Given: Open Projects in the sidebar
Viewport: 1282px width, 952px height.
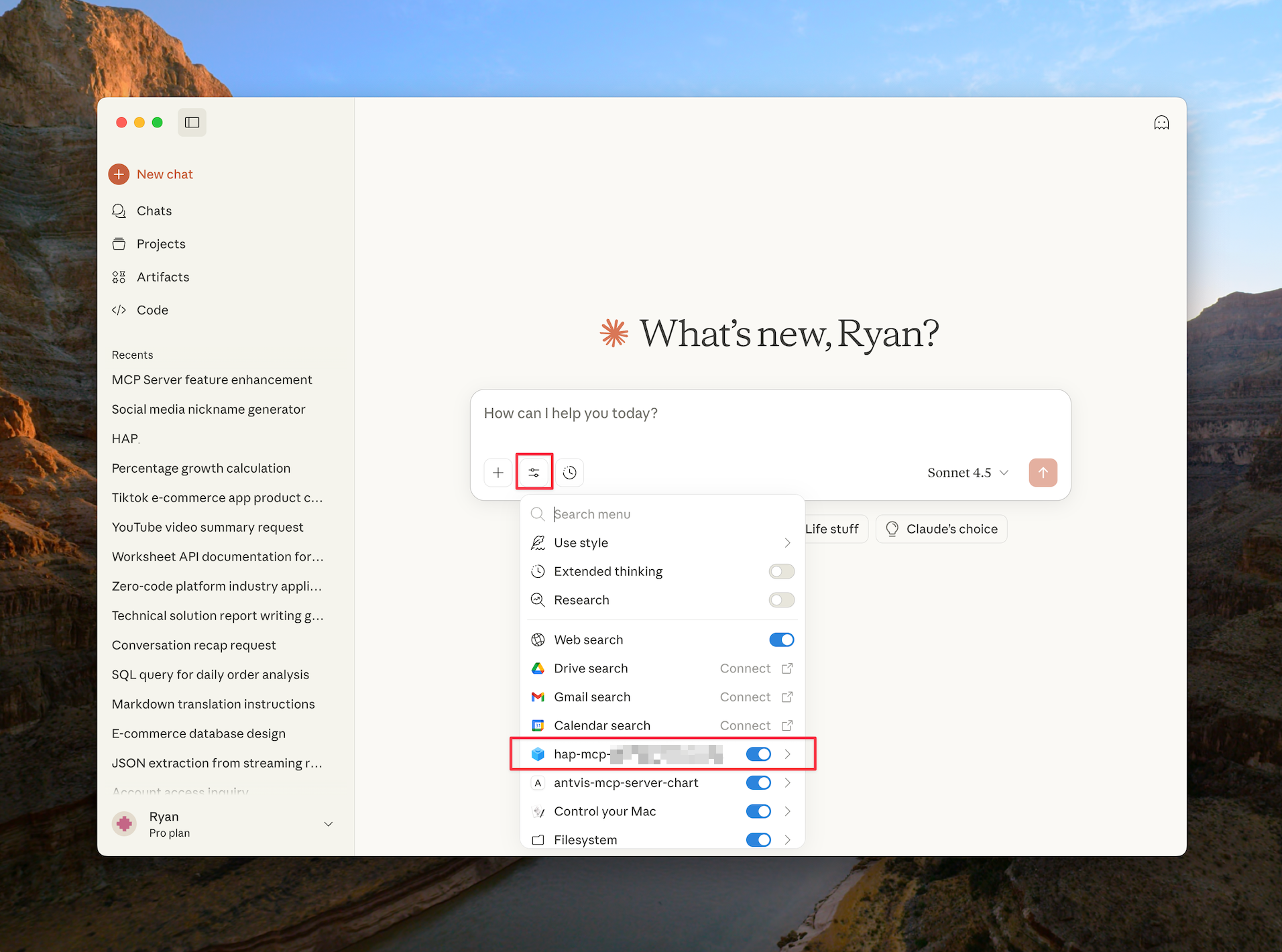Looking at the screenshot, I should (x=161, y=244).
